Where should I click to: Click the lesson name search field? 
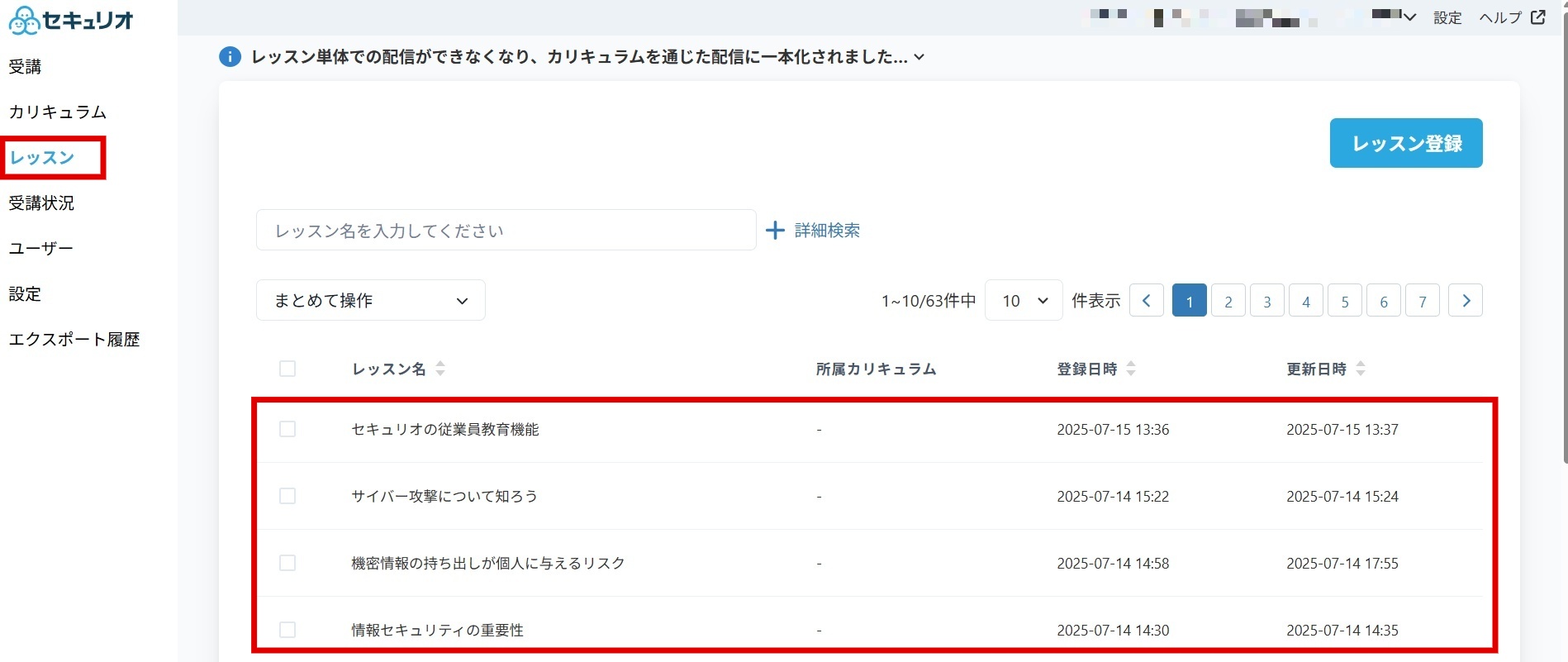pos(506,230)
